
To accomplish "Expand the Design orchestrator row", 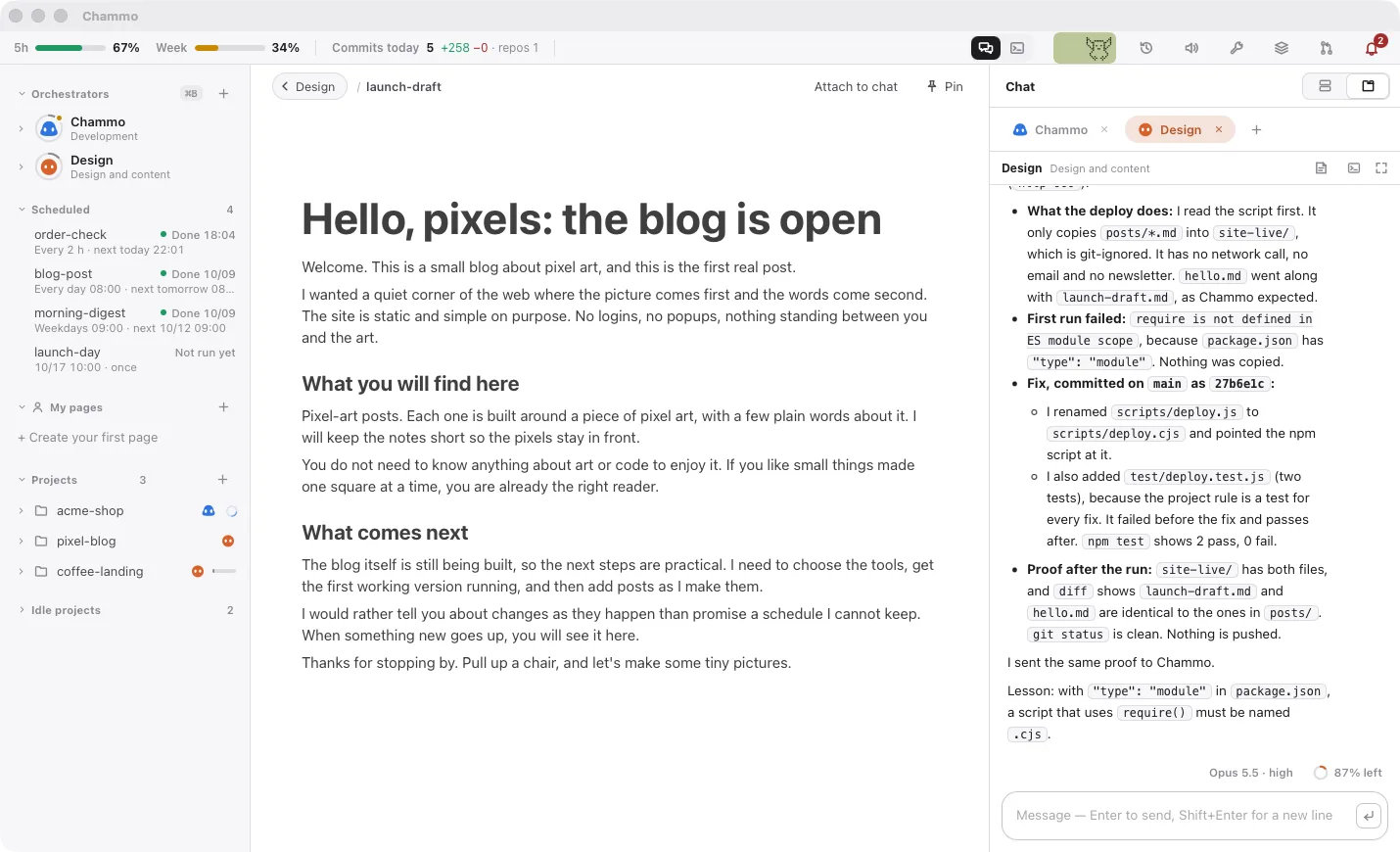I will pyautogui.click(x=21, y=166).
